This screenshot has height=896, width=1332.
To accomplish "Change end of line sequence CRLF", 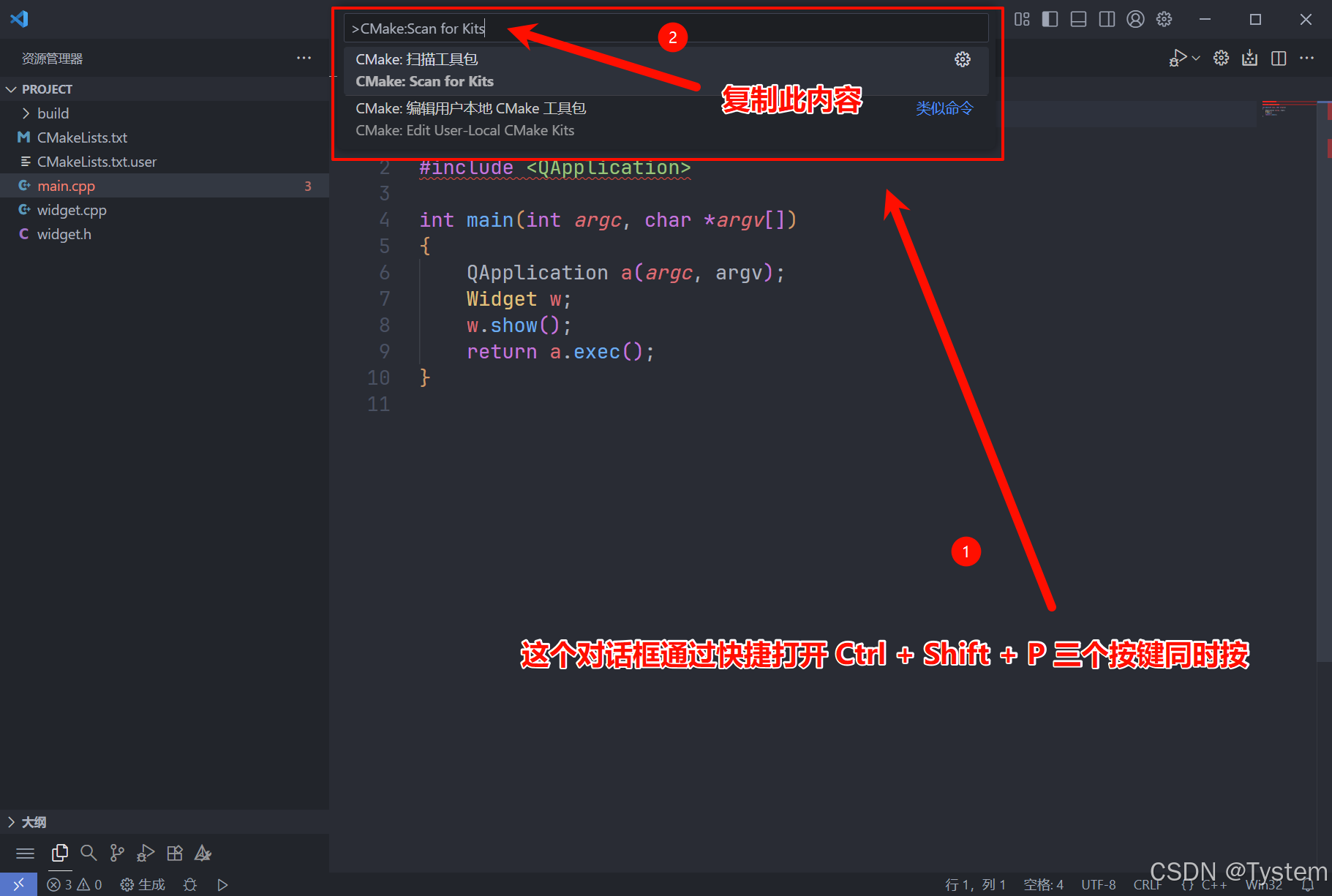I will pyautogui.click(x=1148, y=884).
